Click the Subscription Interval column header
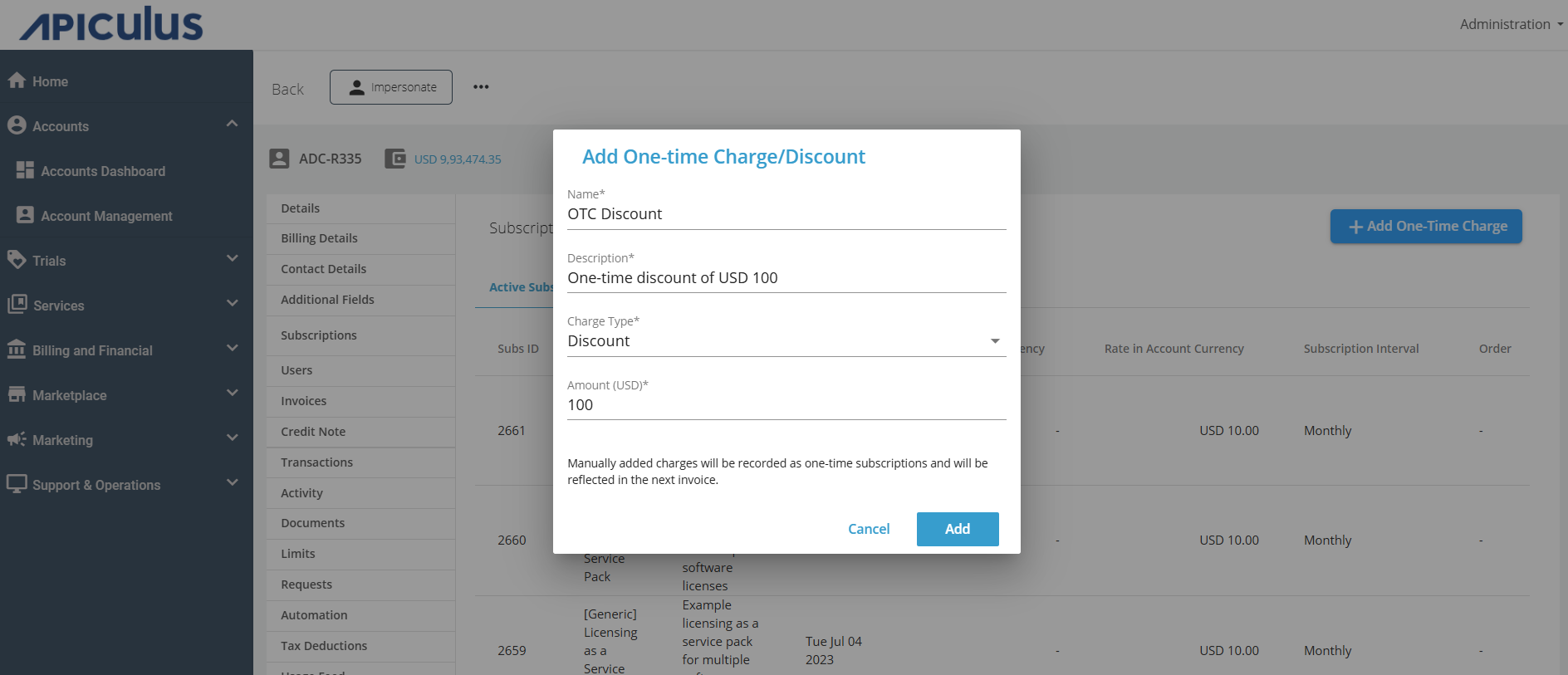Viewport: 1568px width, 675px height. (x=1361, y=349)
